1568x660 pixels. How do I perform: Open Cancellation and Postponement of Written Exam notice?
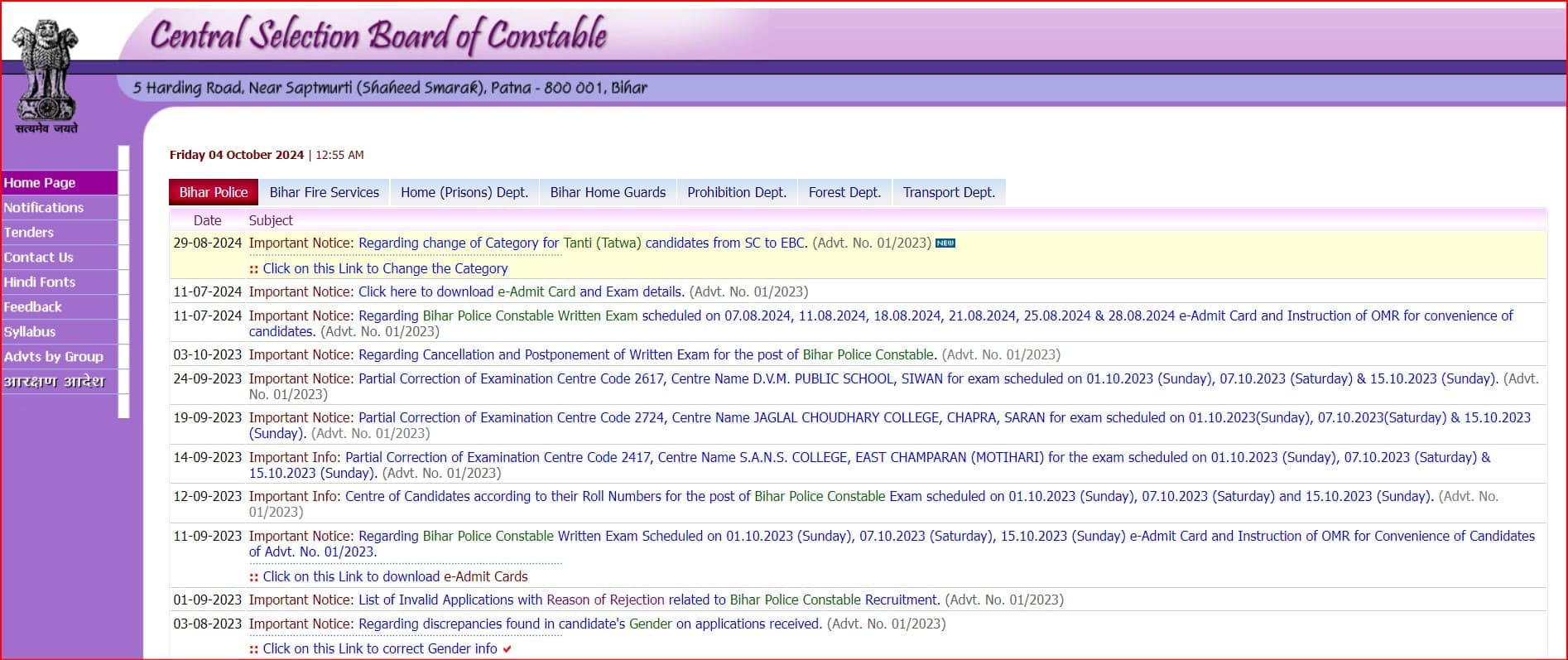click(x=647, y=354)
